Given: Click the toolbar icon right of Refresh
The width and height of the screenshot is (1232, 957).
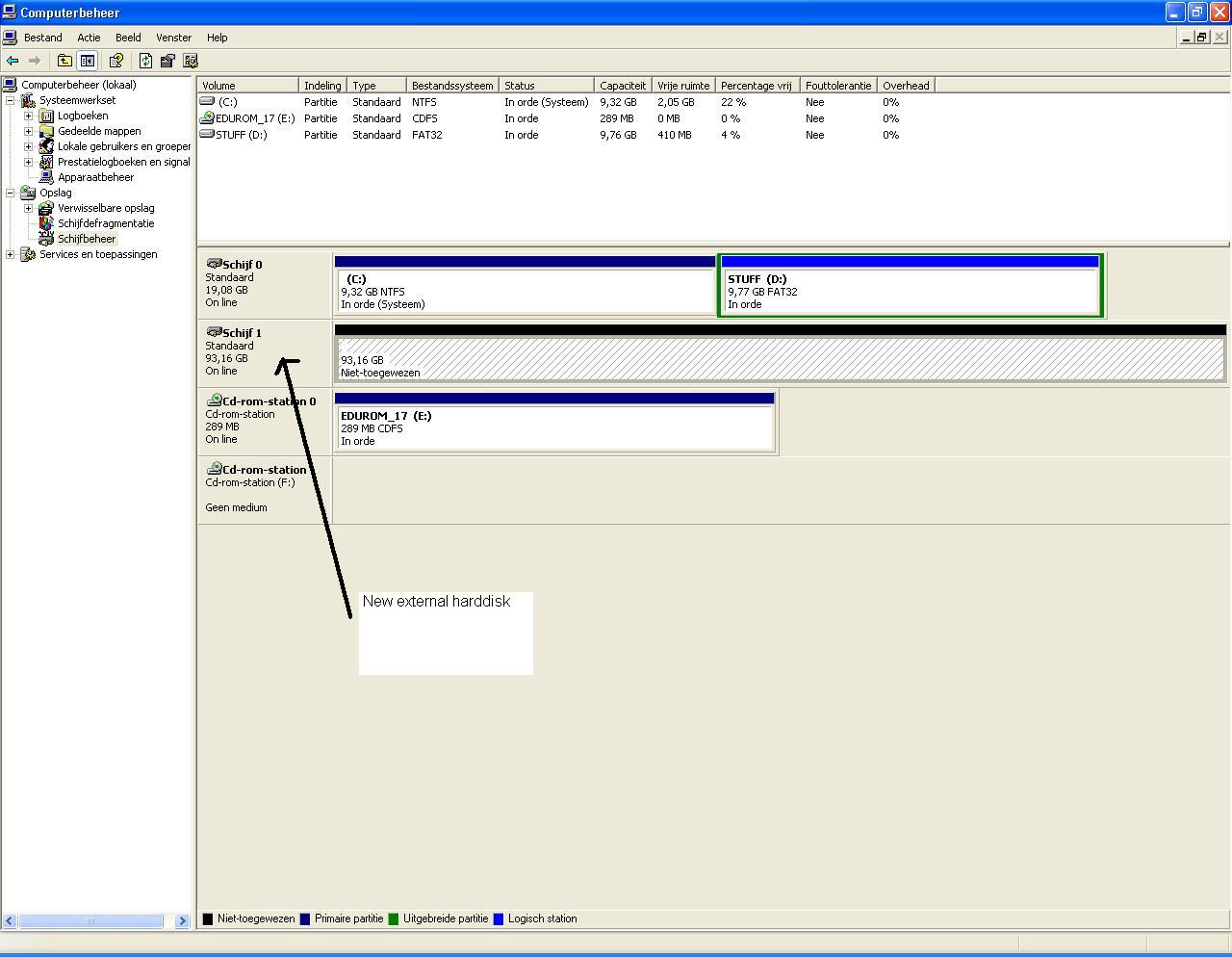Looking at the screenshot, I should (167, 61).
